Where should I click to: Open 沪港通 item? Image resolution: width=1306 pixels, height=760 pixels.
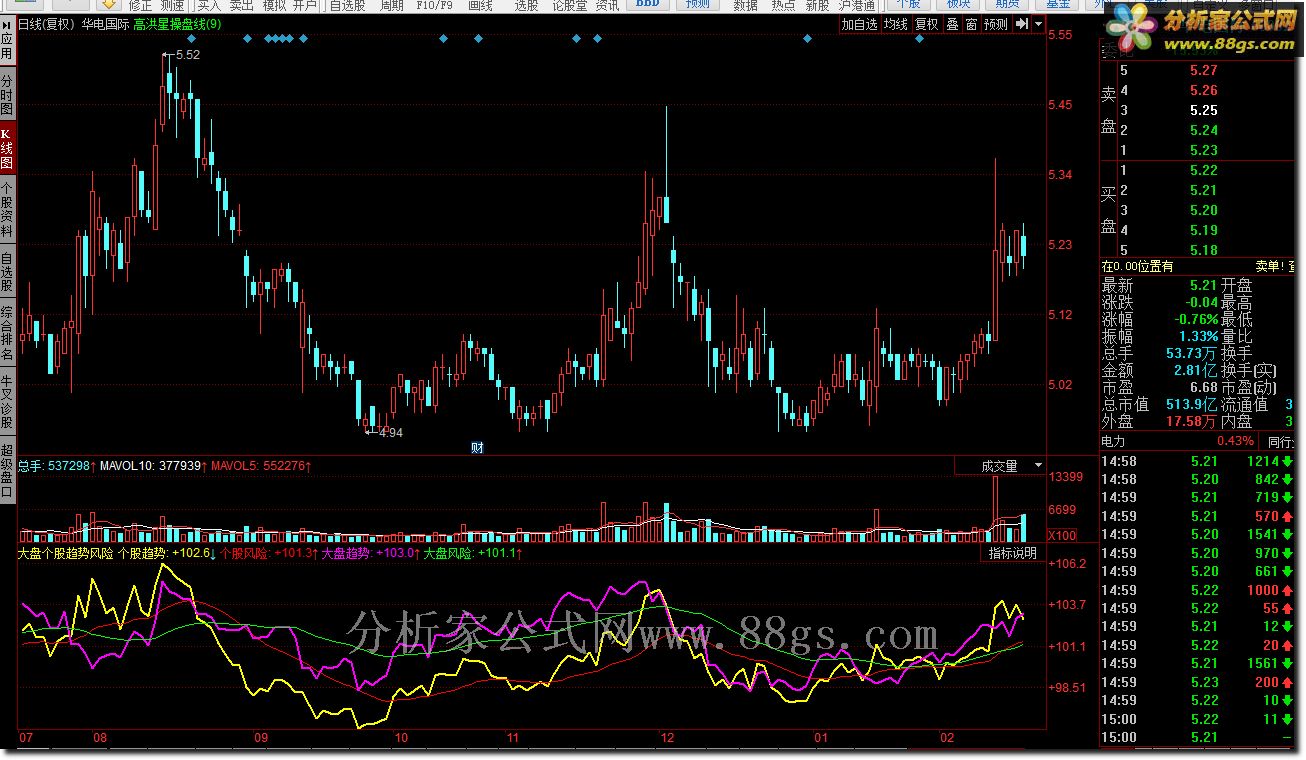click(x=858, y=5)
